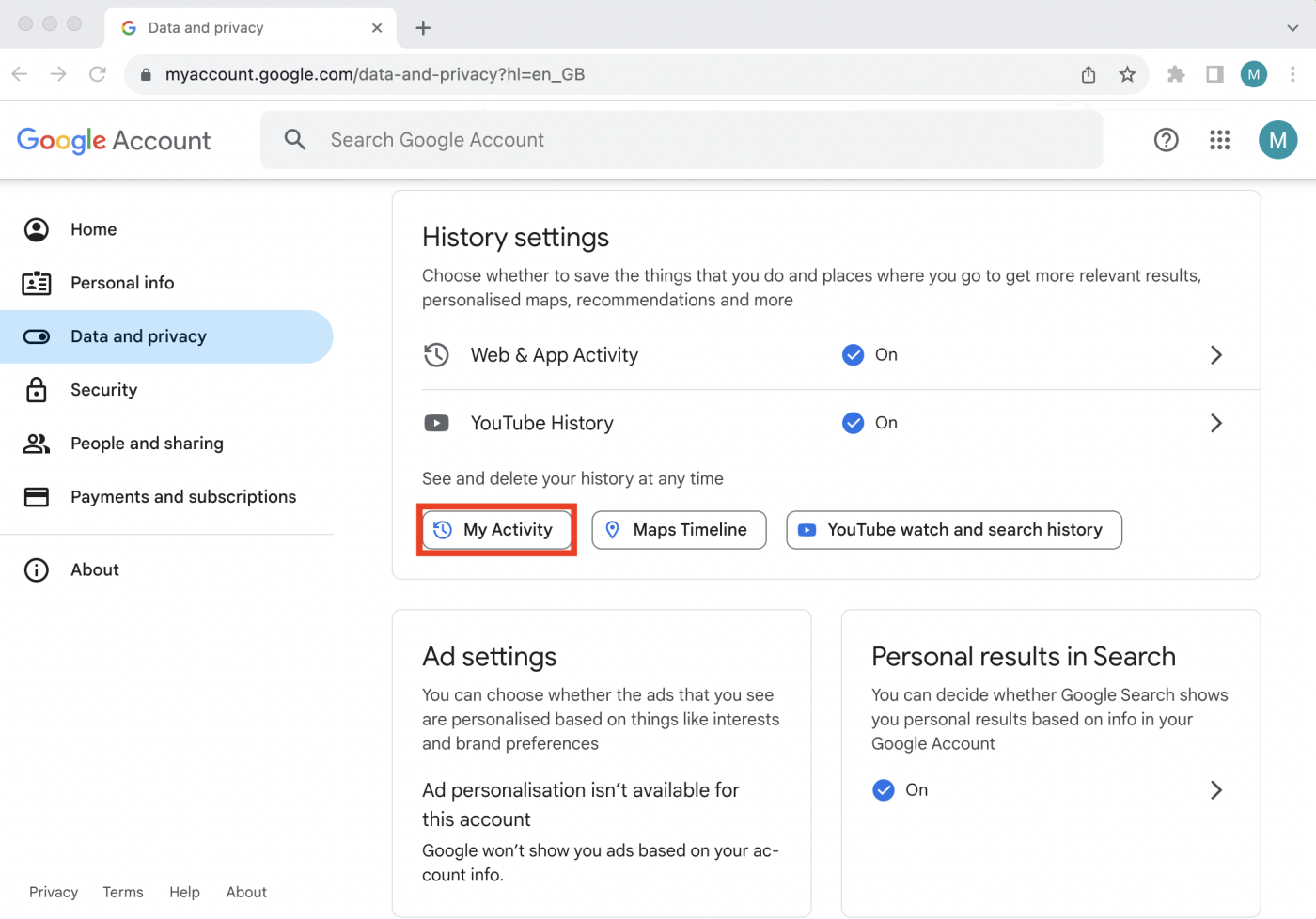Click the Payments and subscriptions card icon
The height and width of the screenshot is (919, 1316).
coord(36,496)
